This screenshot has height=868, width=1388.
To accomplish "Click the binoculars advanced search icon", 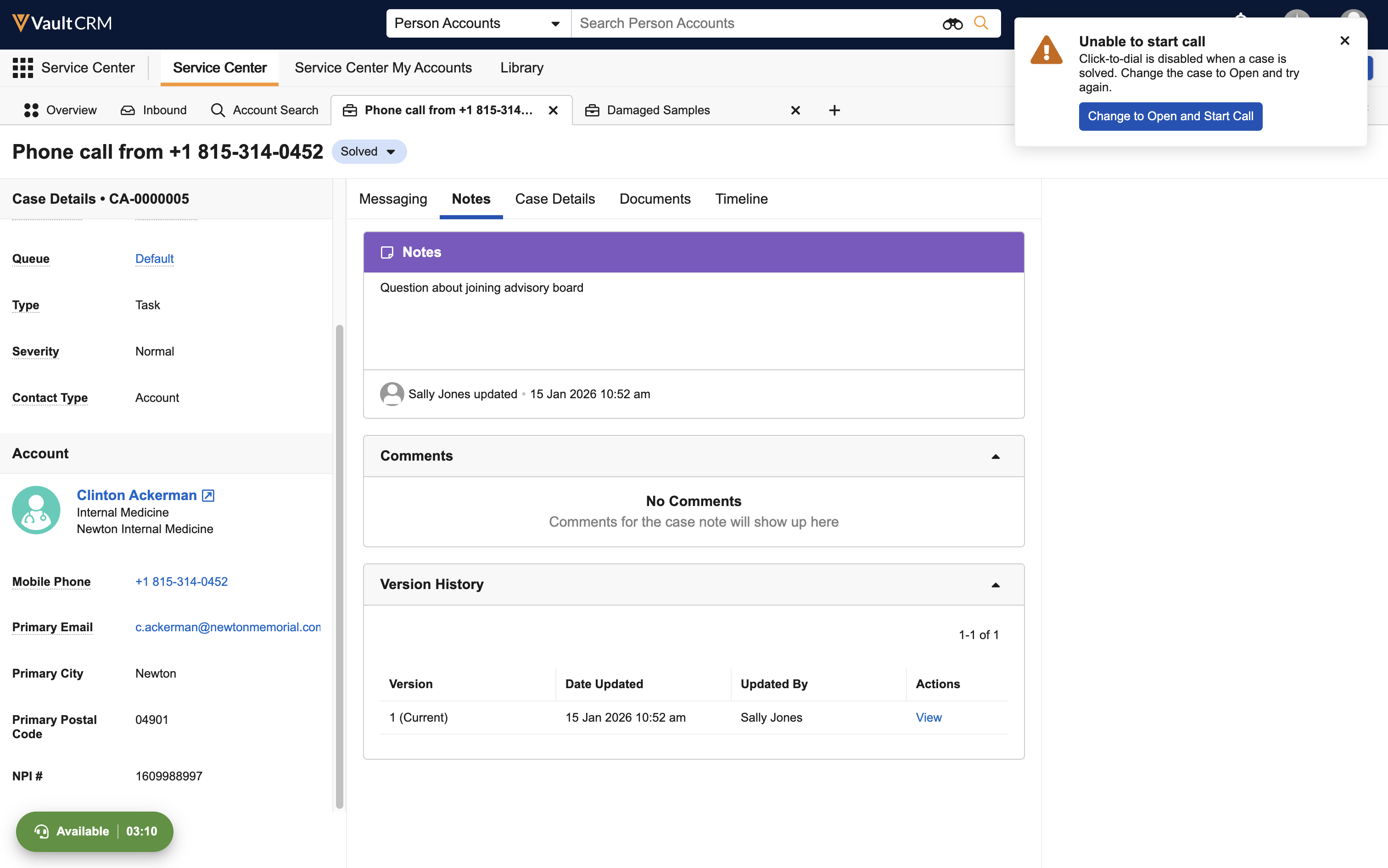I will pyautogui.click(x=952, y=23).
